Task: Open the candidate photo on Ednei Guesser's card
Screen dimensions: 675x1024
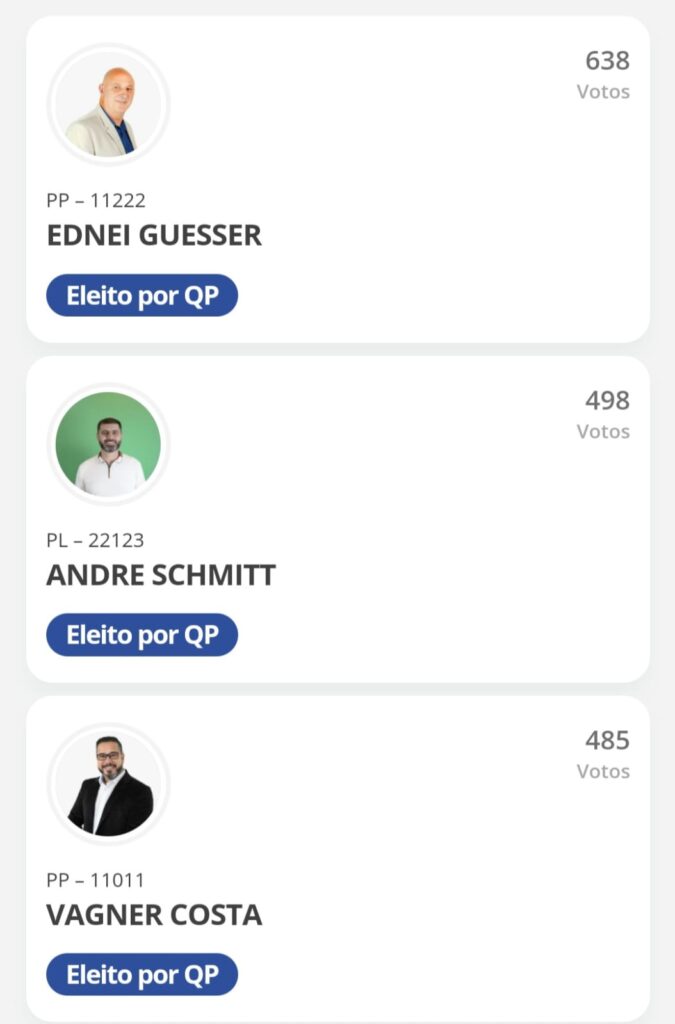Action: coord(108,104)
